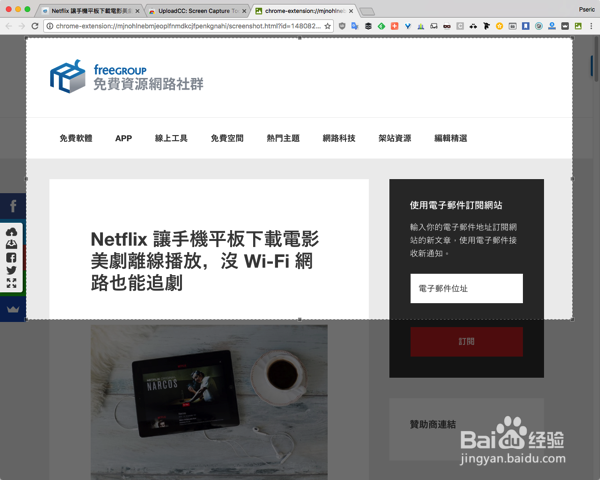Click the expand-arrows fullscreen icon in capture panel
The width and height of the screenshot is (600, 480).
tap(11, 283)
